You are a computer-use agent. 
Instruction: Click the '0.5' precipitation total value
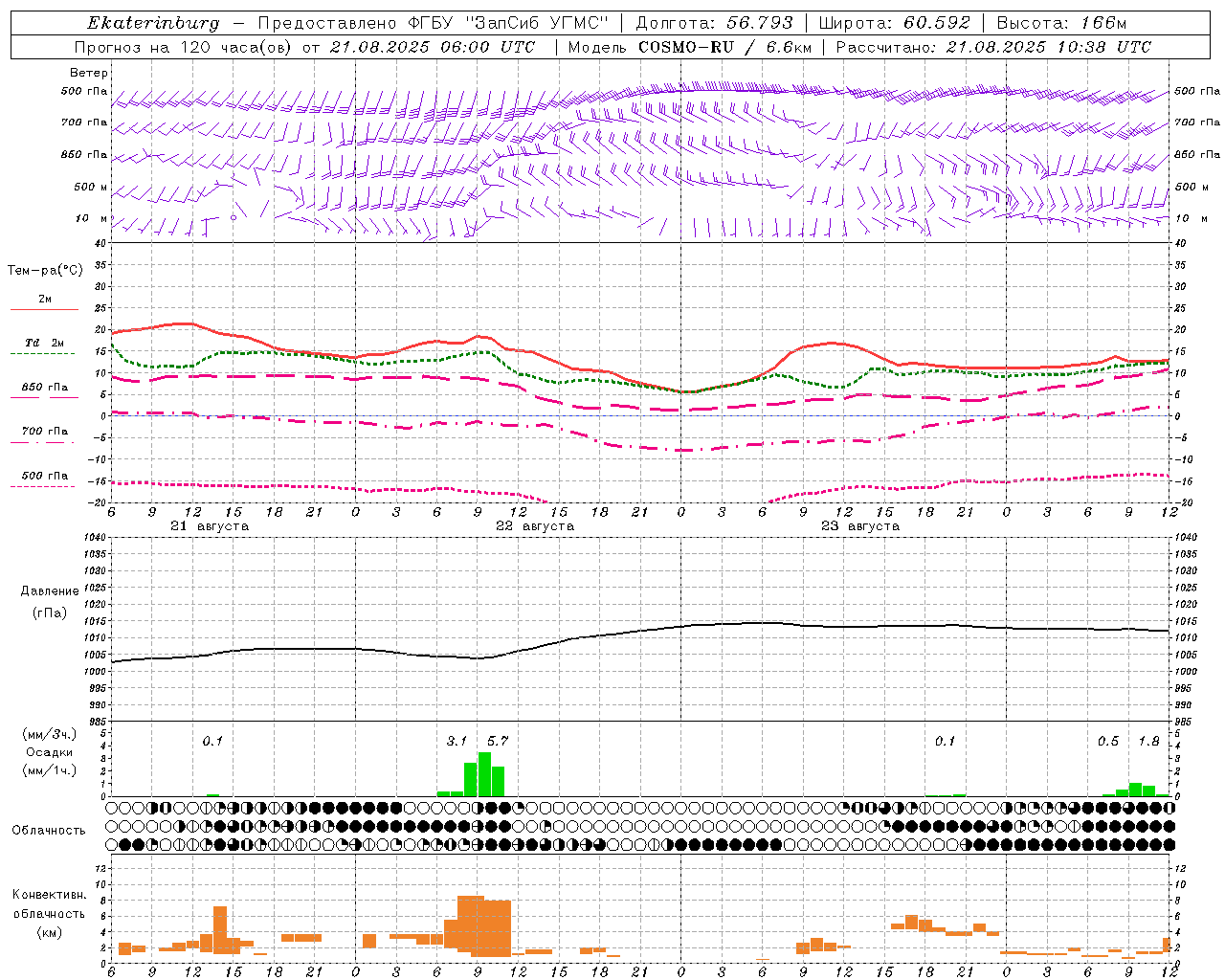pos(1108,742)
